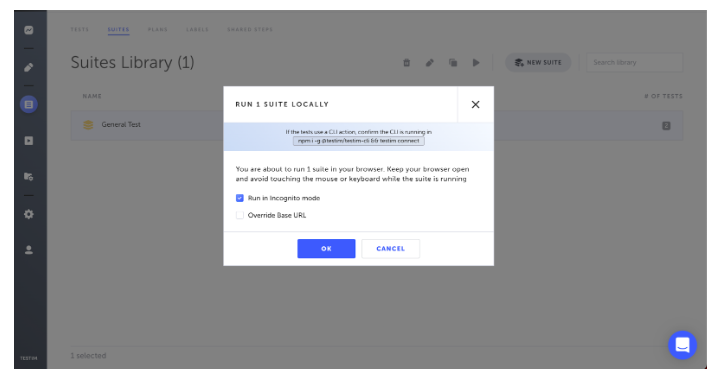Image resolution: width=717 pixels, height=385 pixels.
Task: Open the user profile icon in sidebar
Action: pyautogui.click(x=29, y=250)
